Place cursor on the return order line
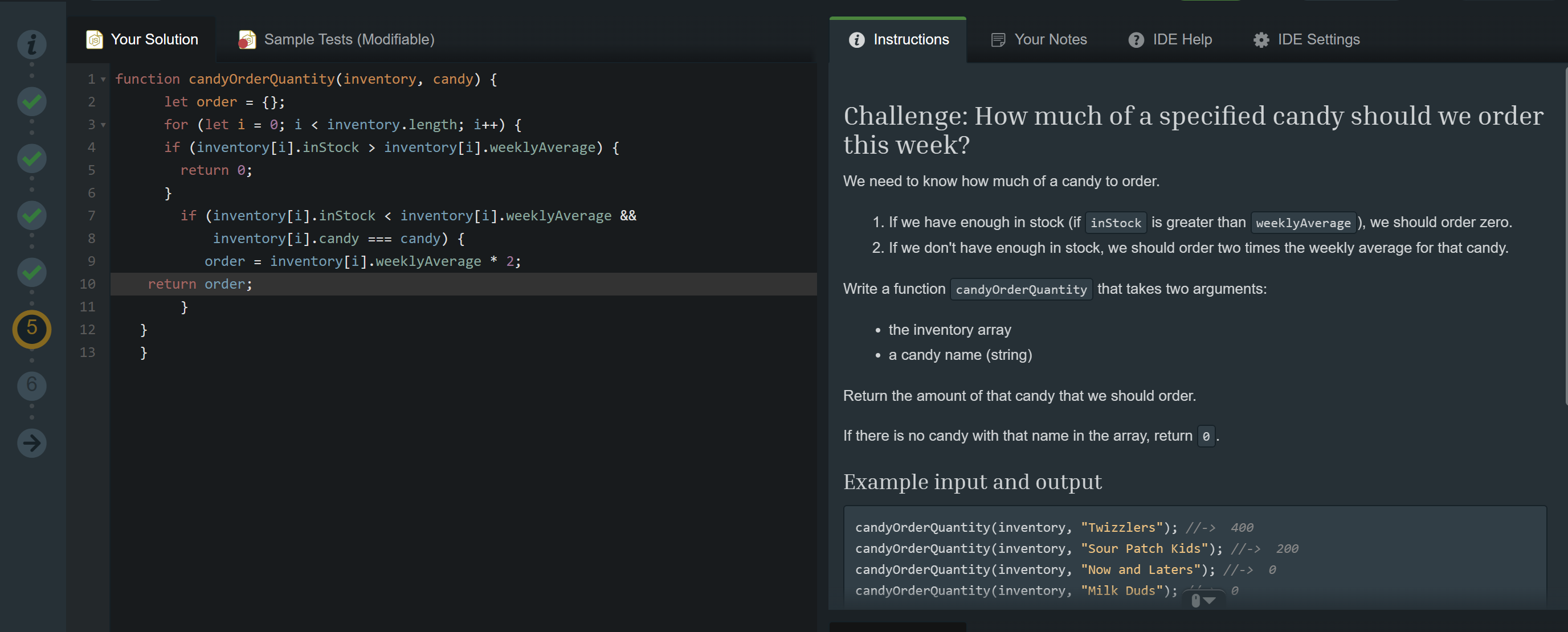 [x=199, y=284]
